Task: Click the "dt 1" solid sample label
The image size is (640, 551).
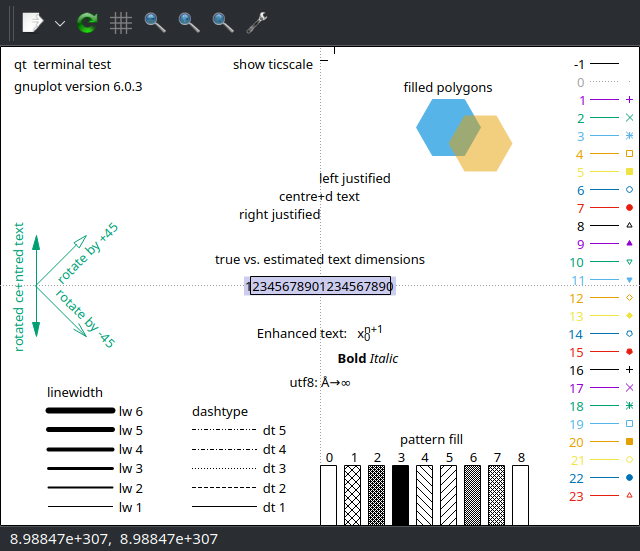Action: pos(274,507)
